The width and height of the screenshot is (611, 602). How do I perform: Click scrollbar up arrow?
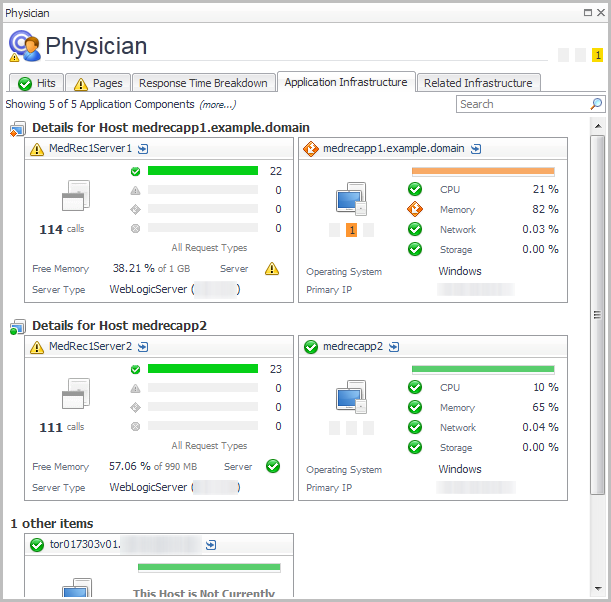click(x=598, y=126)
